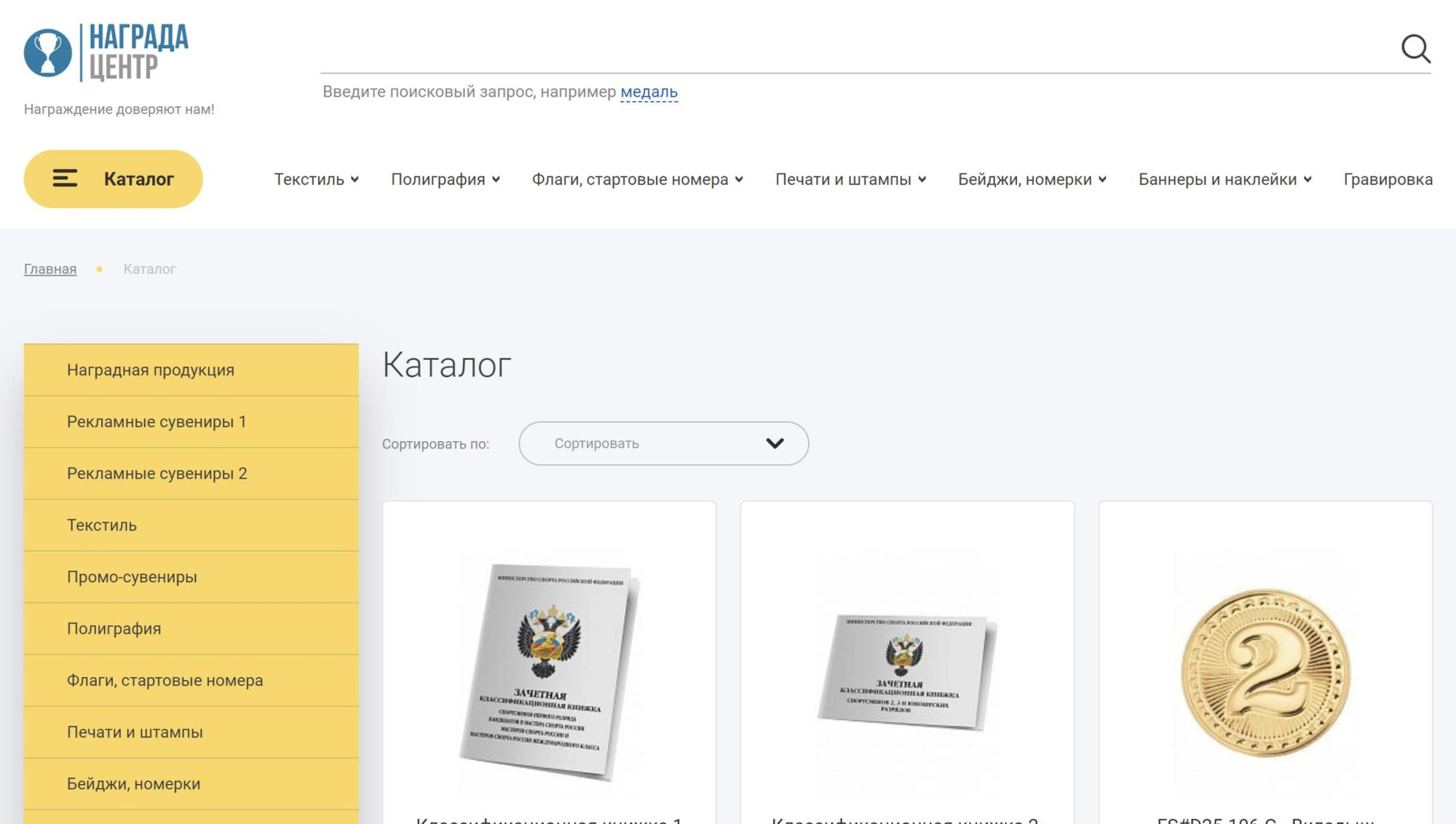The image size is (1456, 824).
Task: Click the Награда Центр trophy logo
Action: click(x=106, y=52)
